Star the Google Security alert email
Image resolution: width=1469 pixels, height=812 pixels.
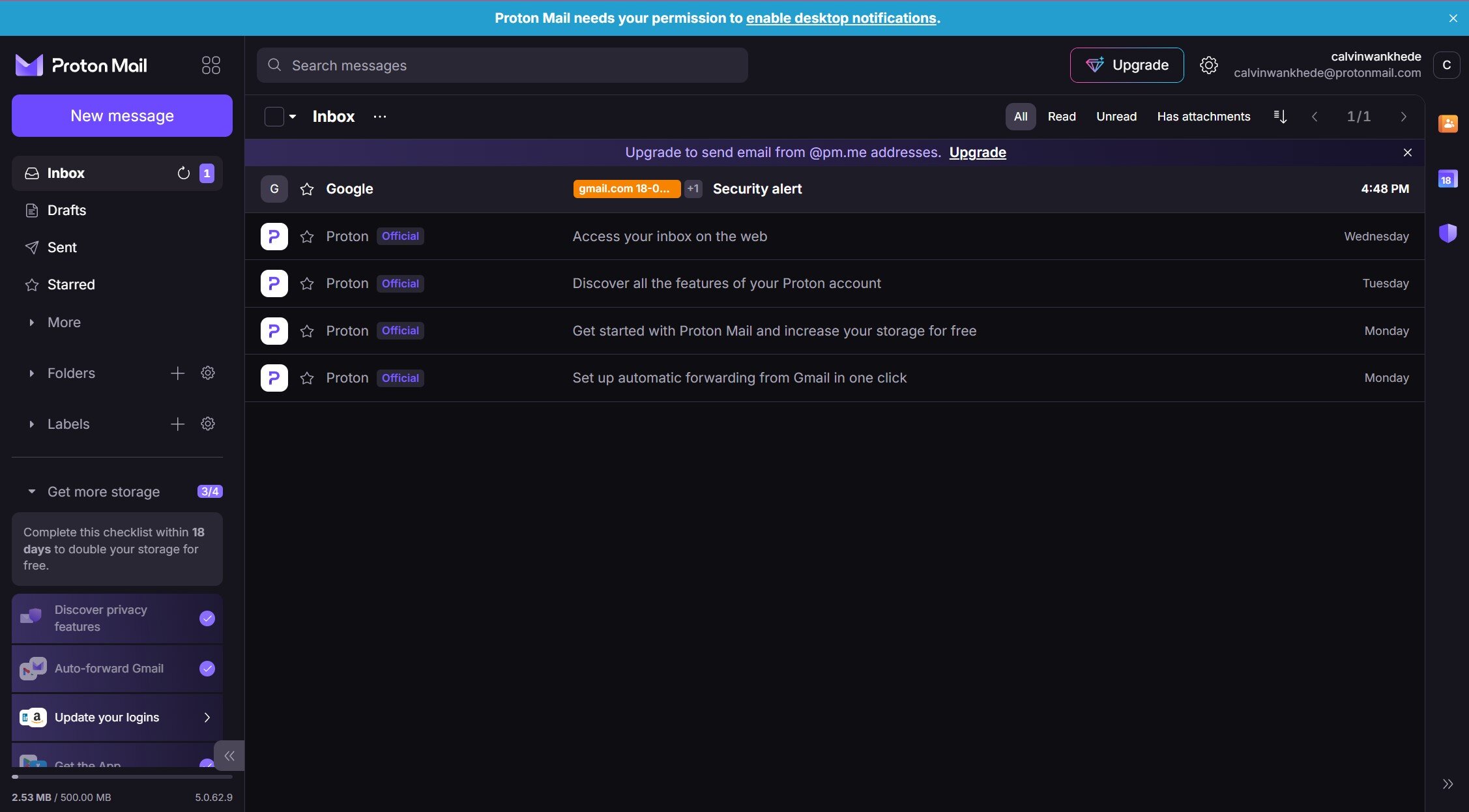coord(307,189)
